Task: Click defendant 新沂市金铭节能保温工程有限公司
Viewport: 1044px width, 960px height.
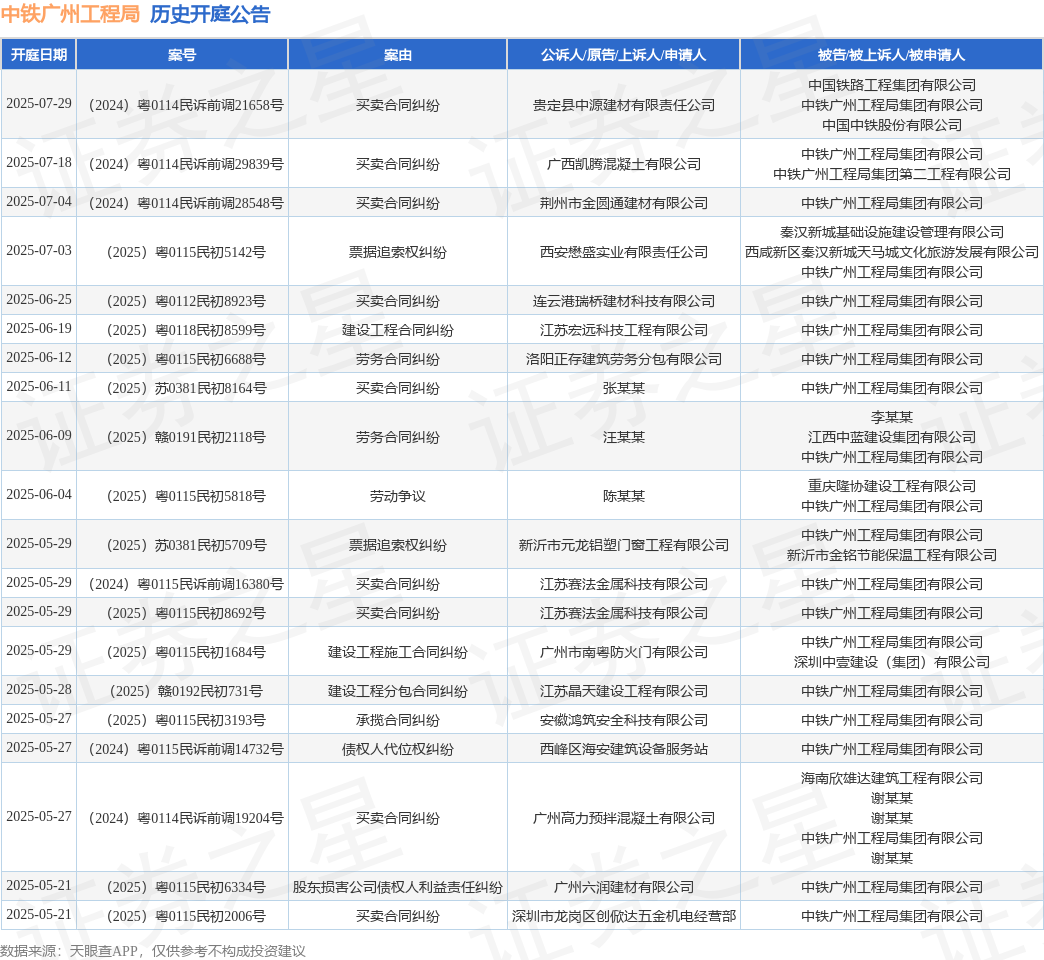Action: (892, 555)
